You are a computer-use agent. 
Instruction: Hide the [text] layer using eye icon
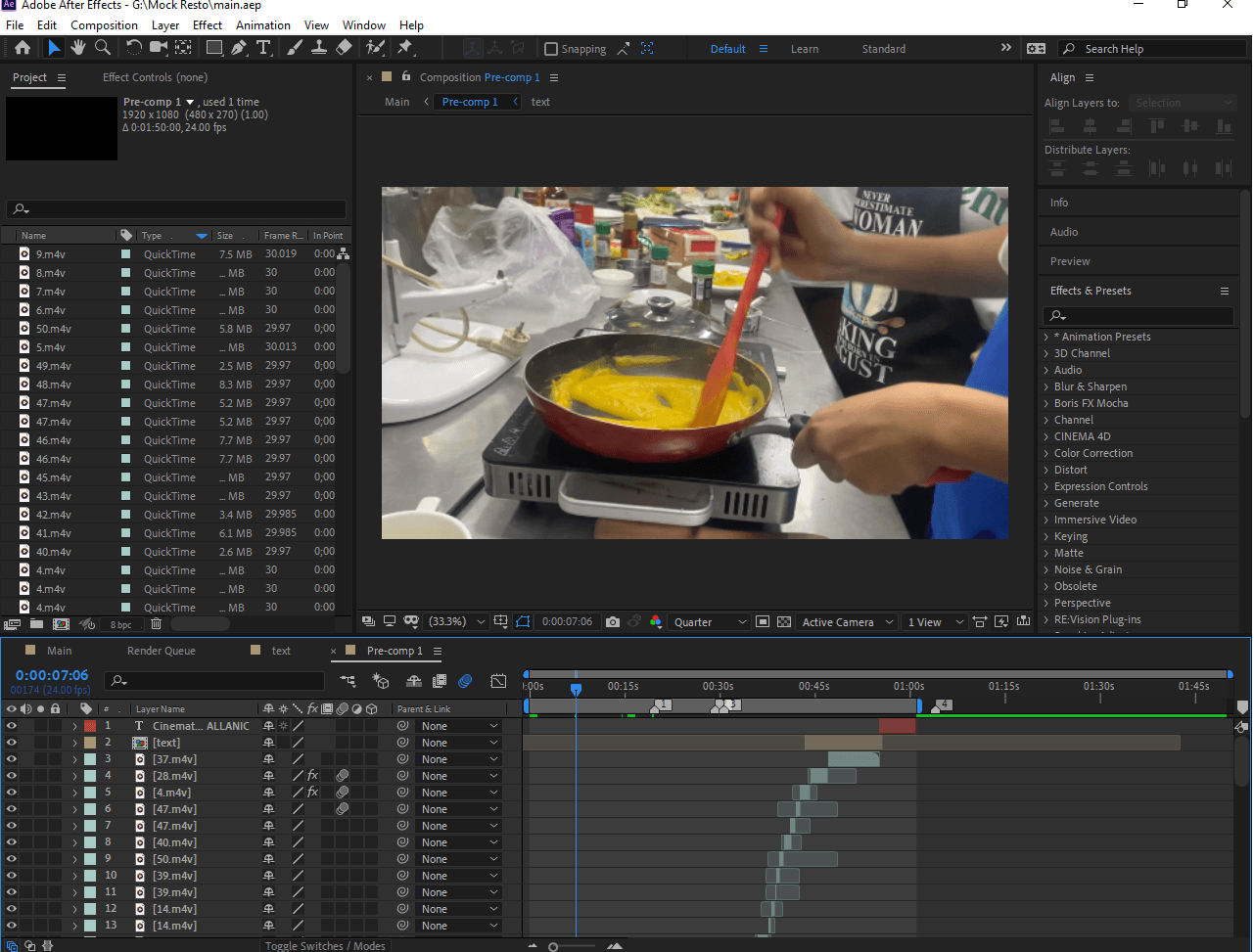(x=12, y=743)
